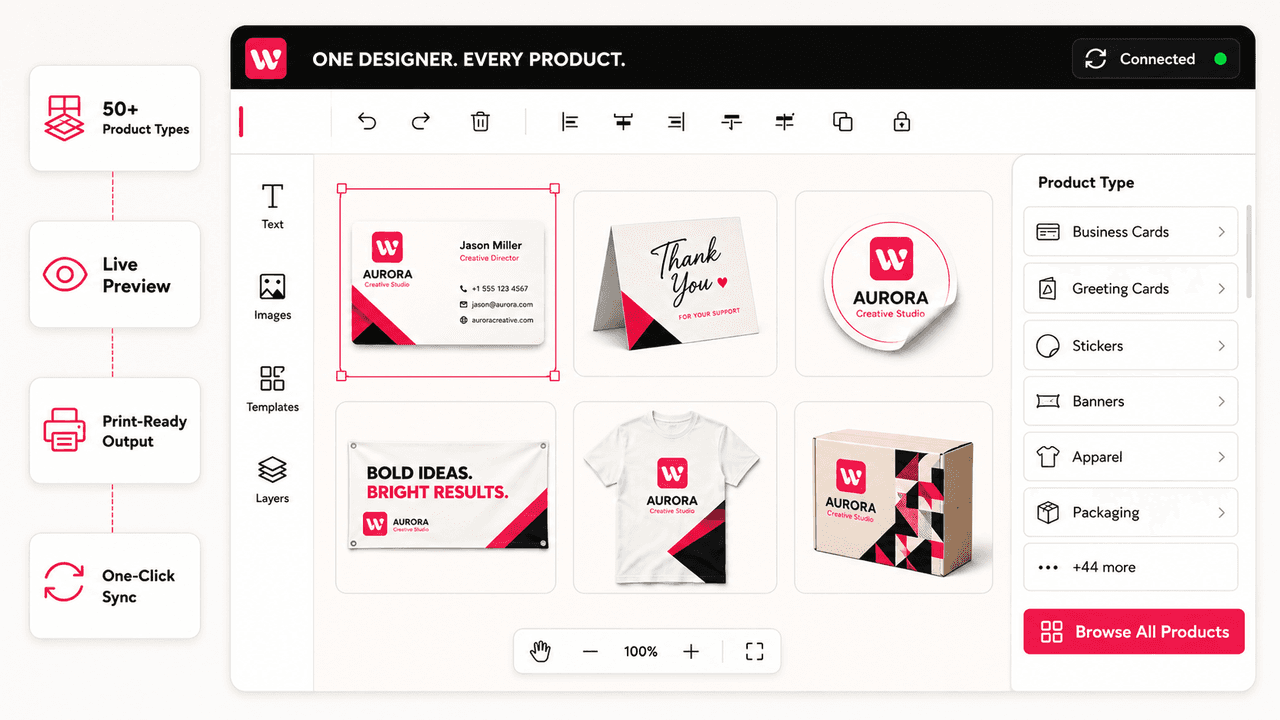Screen dimensions: 1280x720
Task: Click the 50+ Product Types card icon
Action: [65, 118]
